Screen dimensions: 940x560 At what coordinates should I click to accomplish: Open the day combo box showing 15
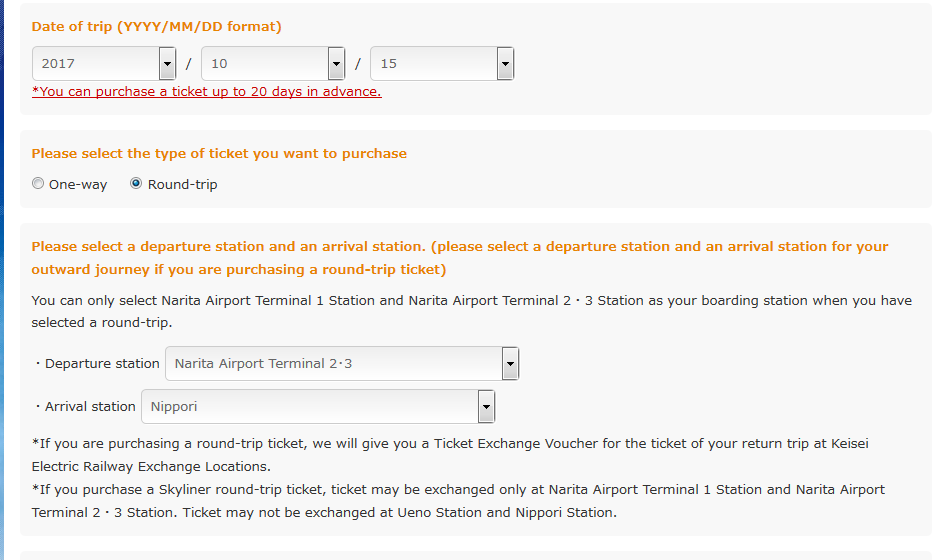433,64
